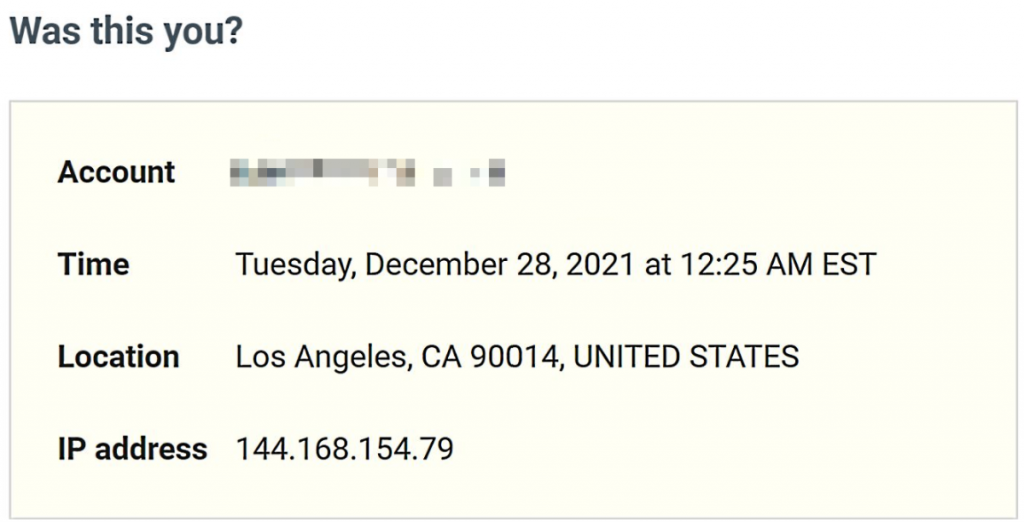The image size is (1024, 522).
Task: Click the word 'Tuesday' in the time row
Action: coord(295,266)
